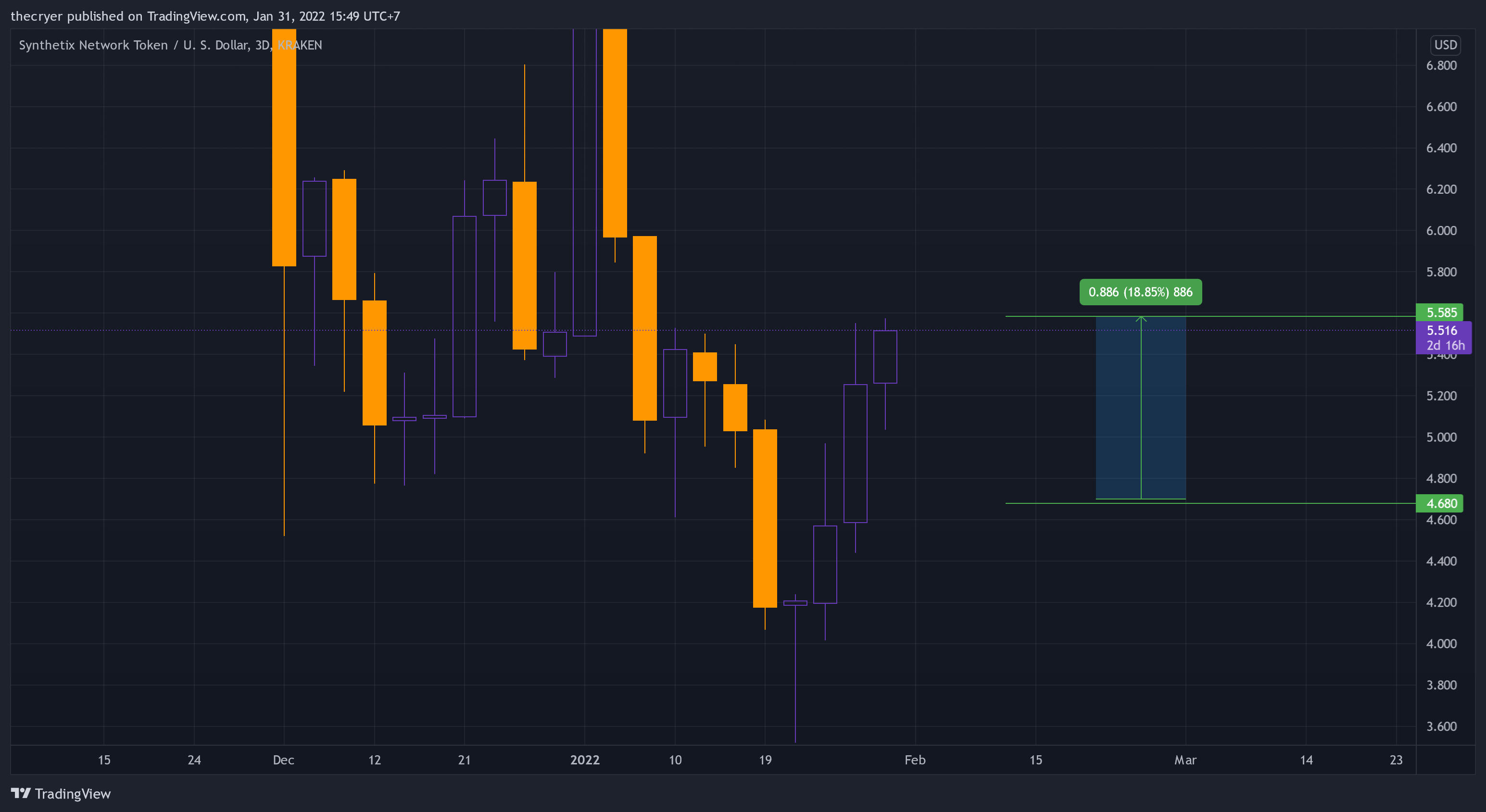Click the 5.200 price axis label

pos(1441,396)
